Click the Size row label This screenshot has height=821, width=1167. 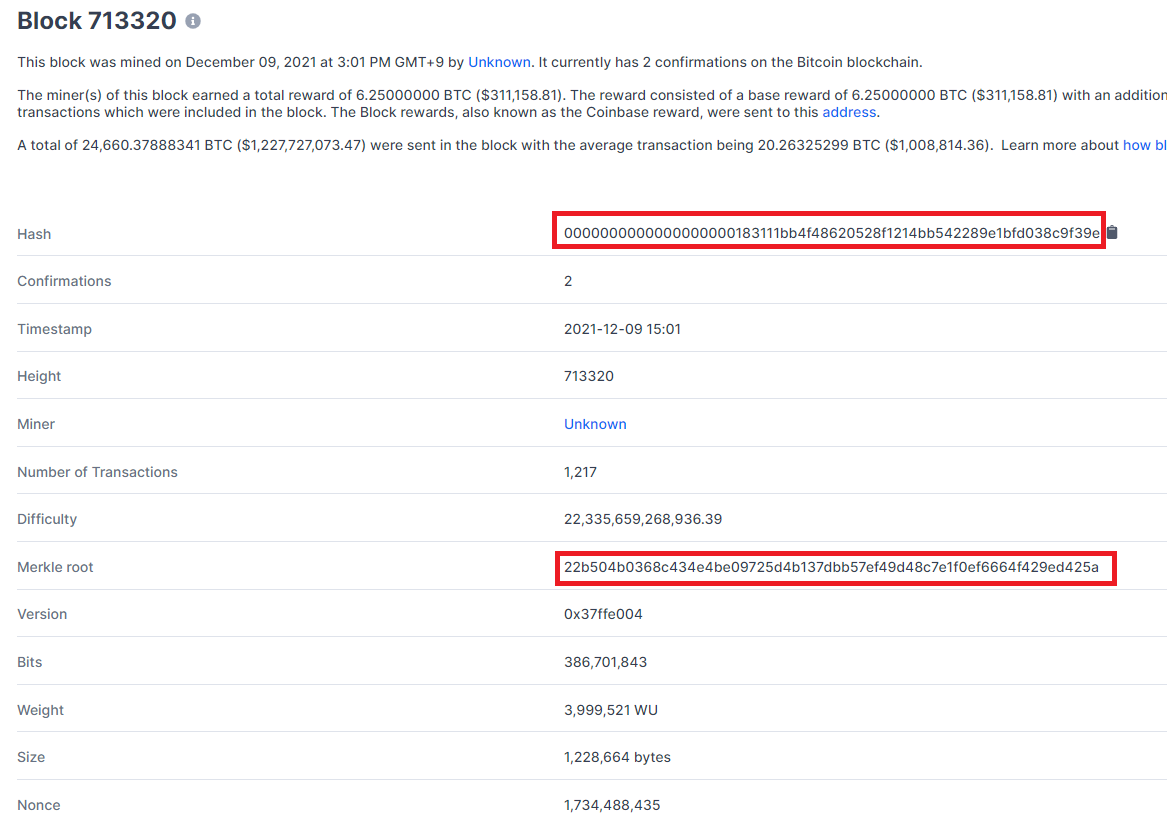coord(31,758)
